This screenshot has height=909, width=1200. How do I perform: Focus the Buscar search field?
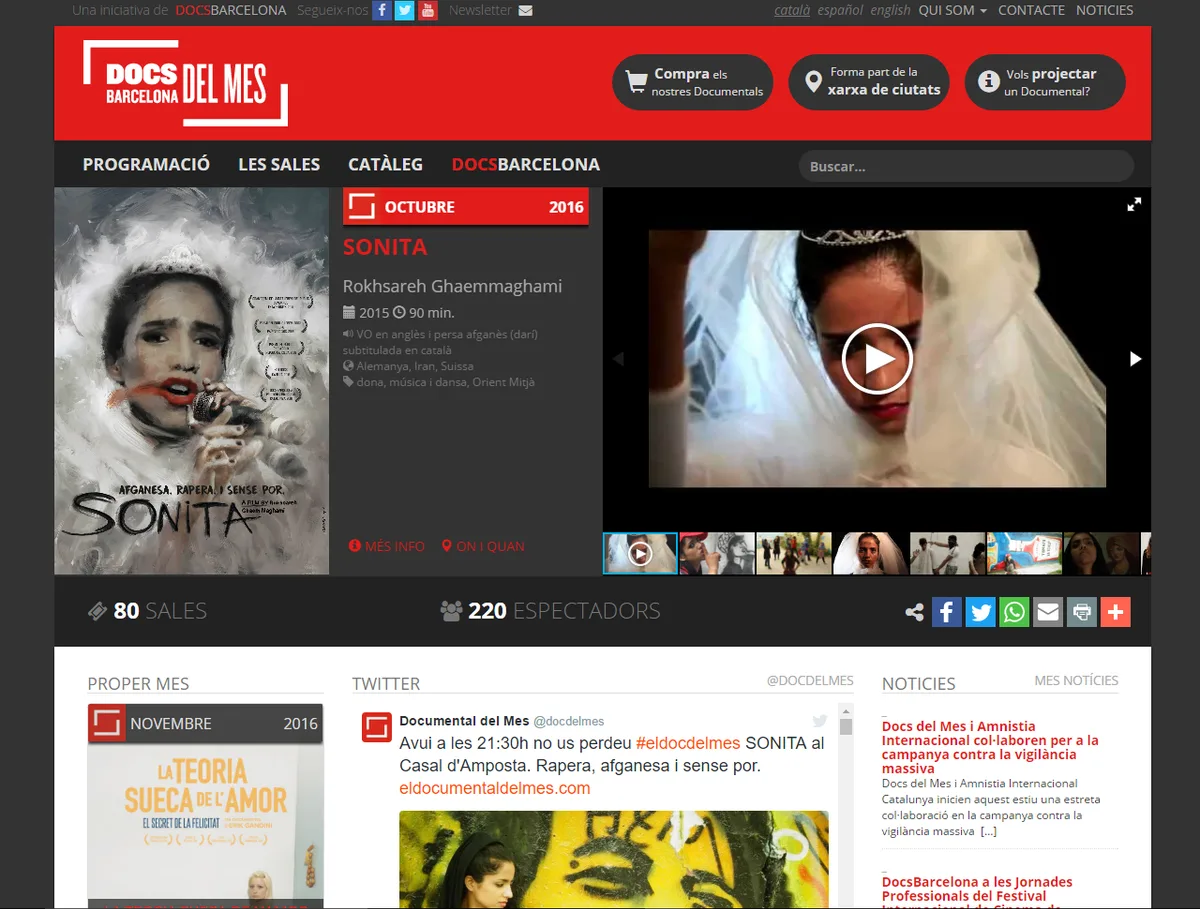[x=966, y=166]
